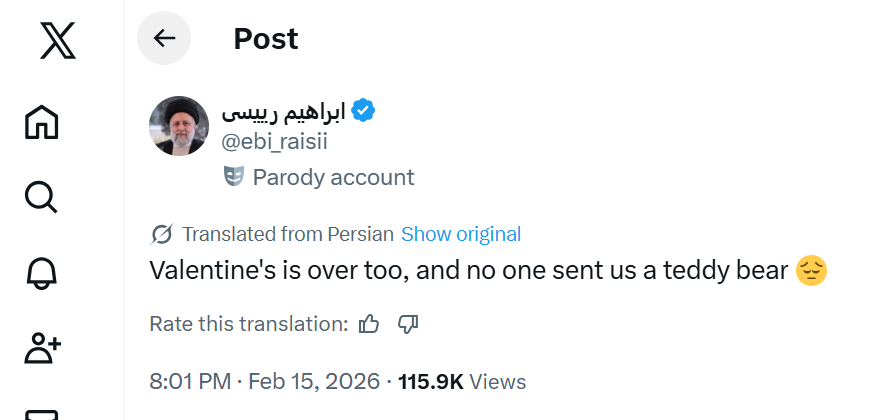Viewport: 887px width, 420px height.
Task: Rate translation with thumbs down
Action: pos(408,324)
